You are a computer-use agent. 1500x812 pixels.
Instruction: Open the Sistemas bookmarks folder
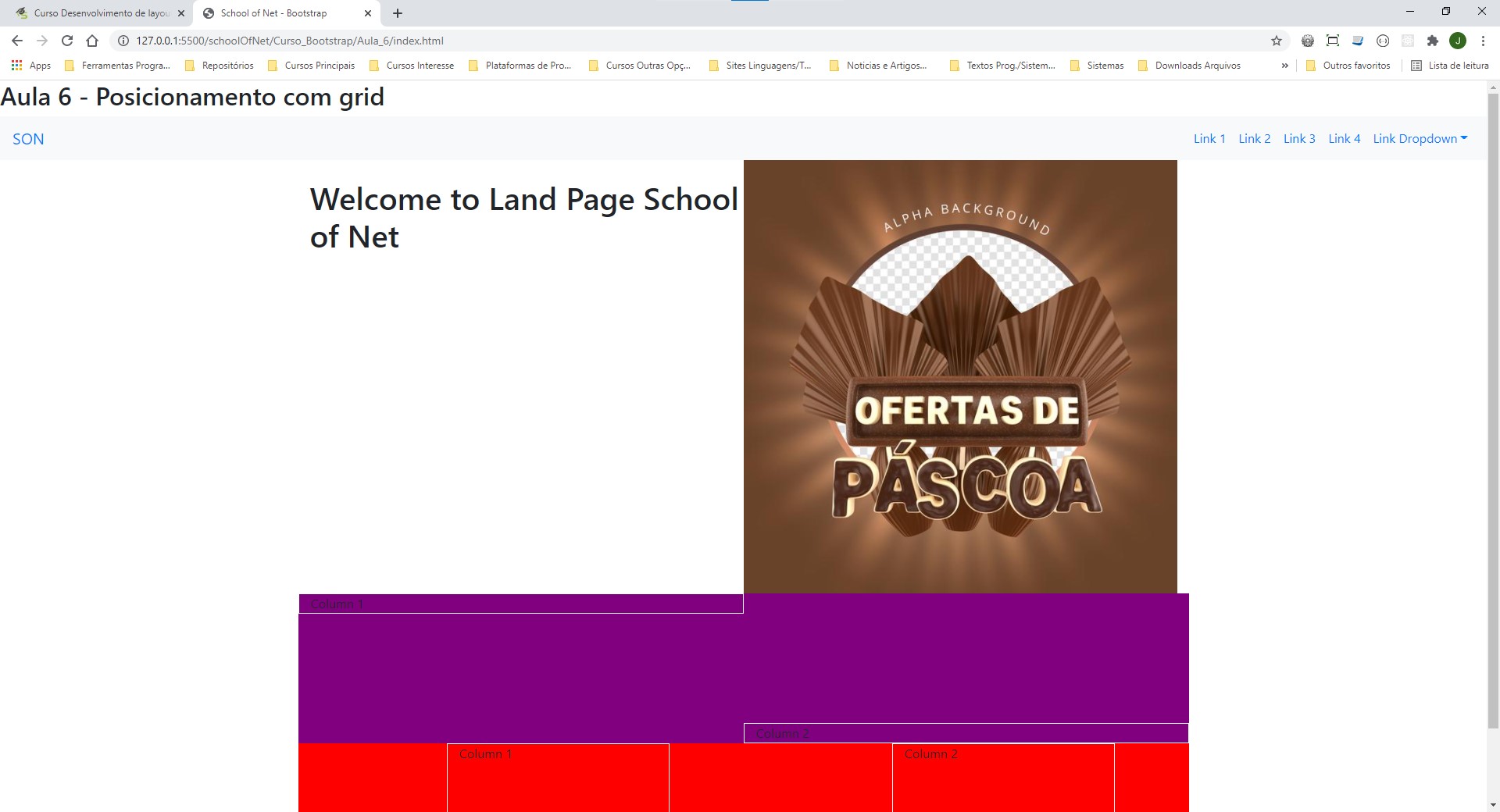tap(1097, 66)
